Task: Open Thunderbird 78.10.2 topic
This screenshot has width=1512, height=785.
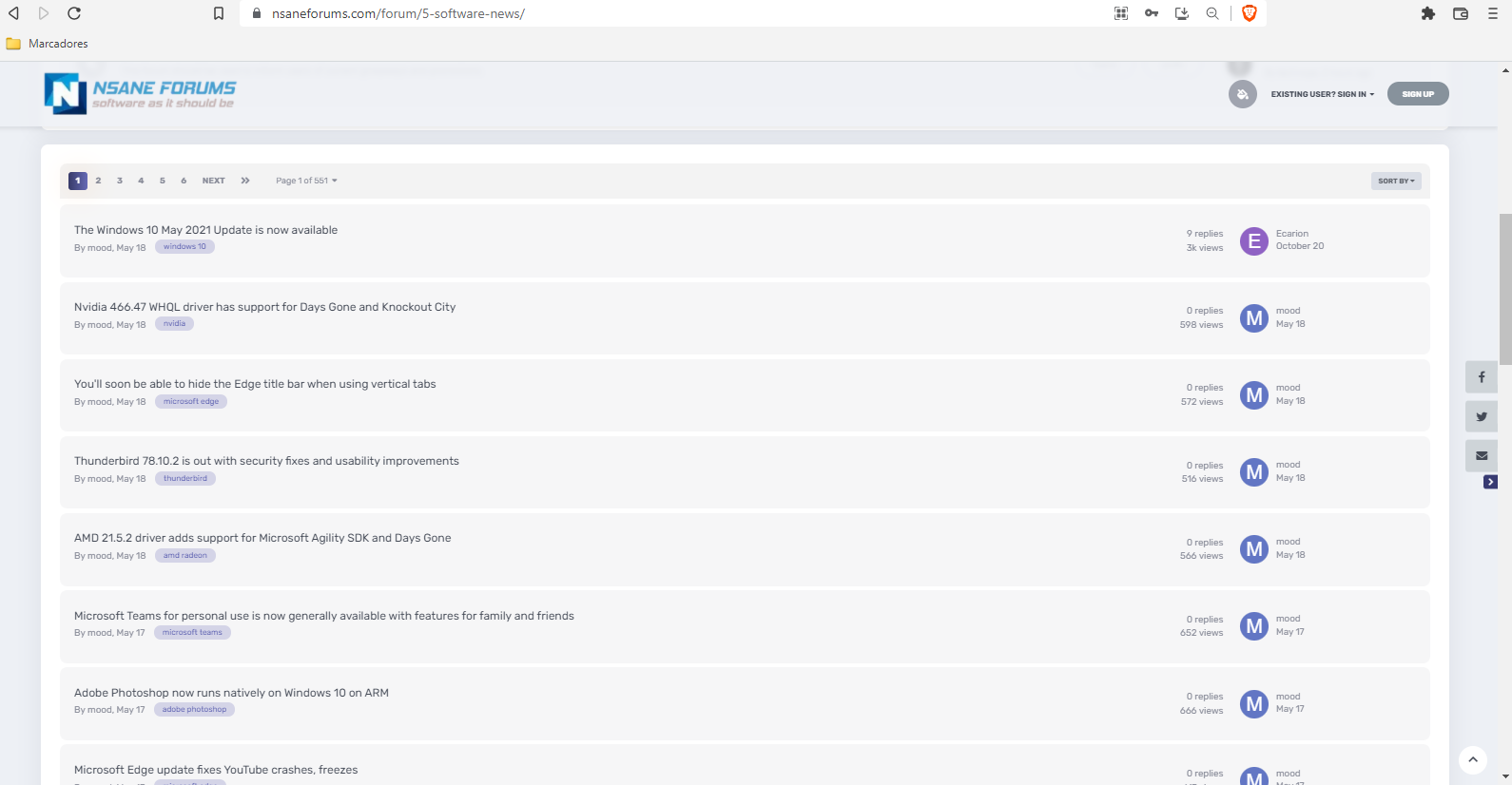Action: pyautogui.click(x=266, y=461)
